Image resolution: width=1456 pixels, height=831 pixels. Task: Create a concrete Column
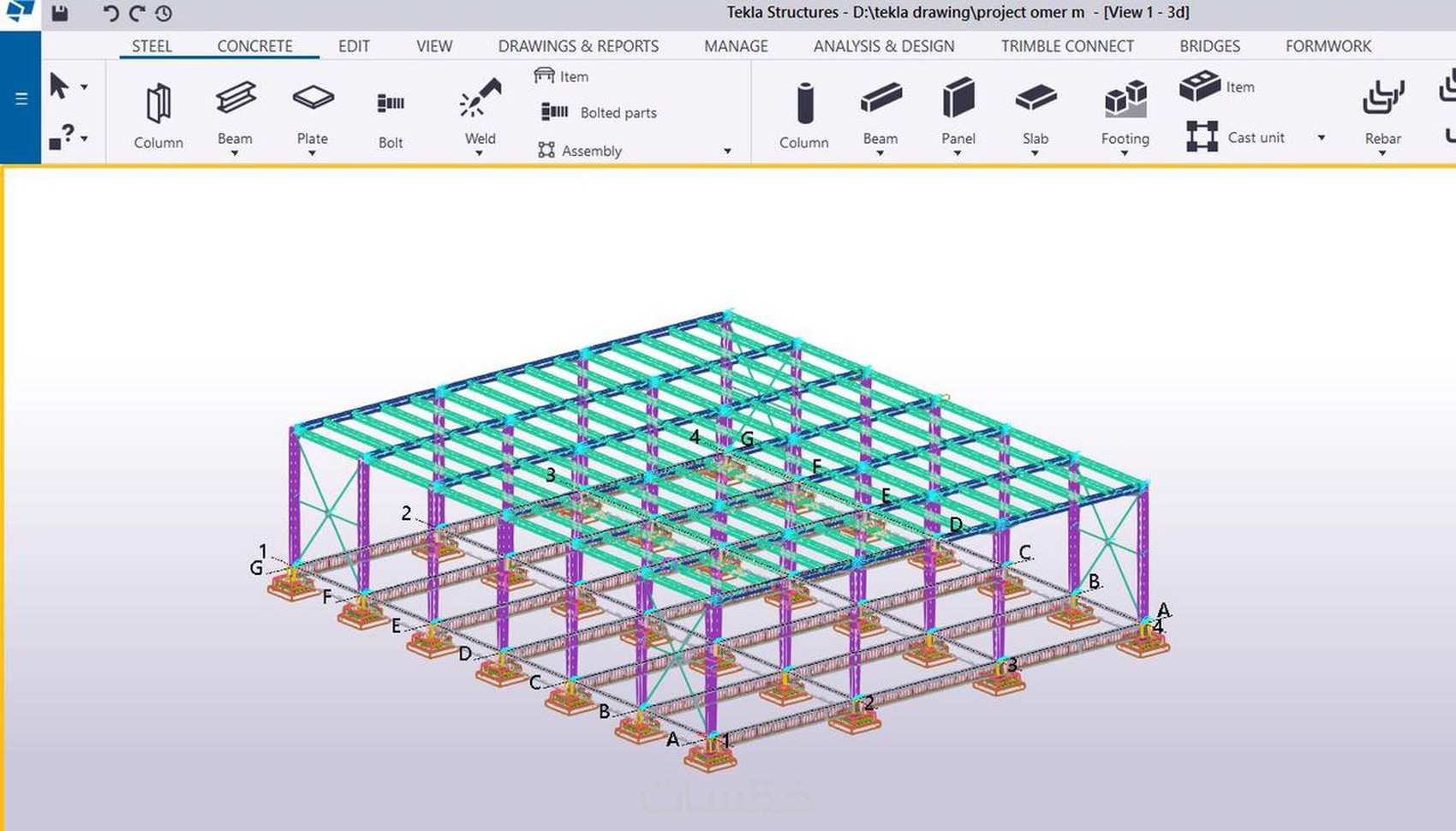(x=804, y=116)
